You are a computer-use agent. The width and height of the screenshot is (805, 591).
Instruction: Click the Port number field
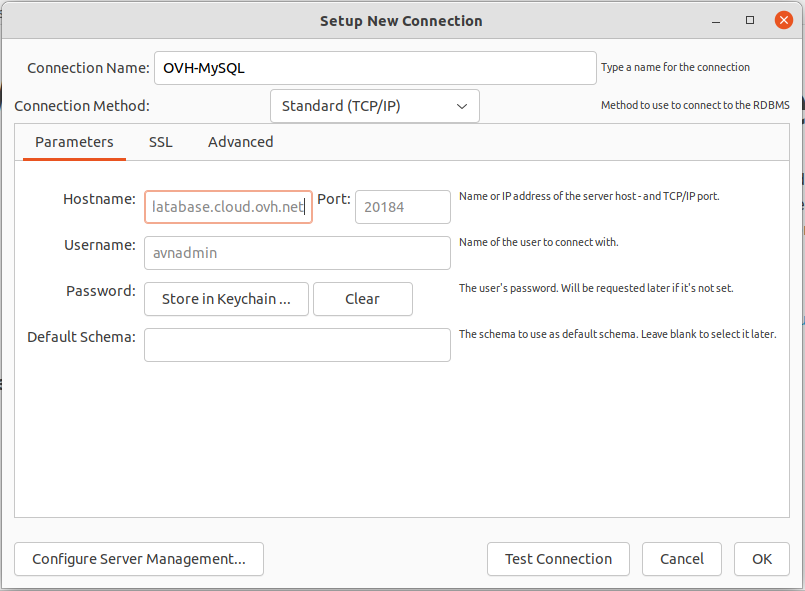(x=402, y=207)
